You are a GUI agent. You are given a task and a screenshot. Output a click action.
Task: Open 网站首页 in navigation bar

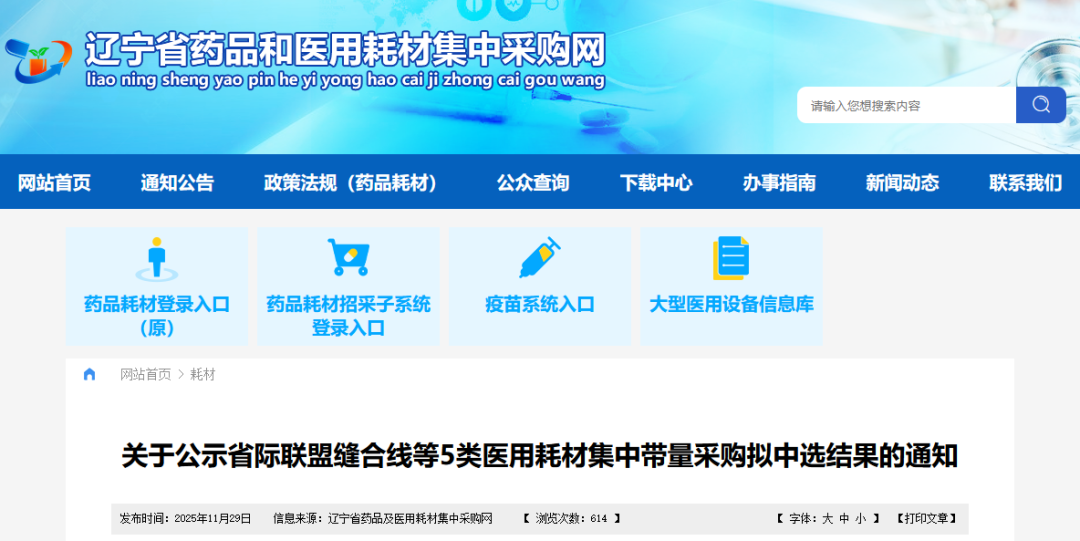tap(54, 182)
